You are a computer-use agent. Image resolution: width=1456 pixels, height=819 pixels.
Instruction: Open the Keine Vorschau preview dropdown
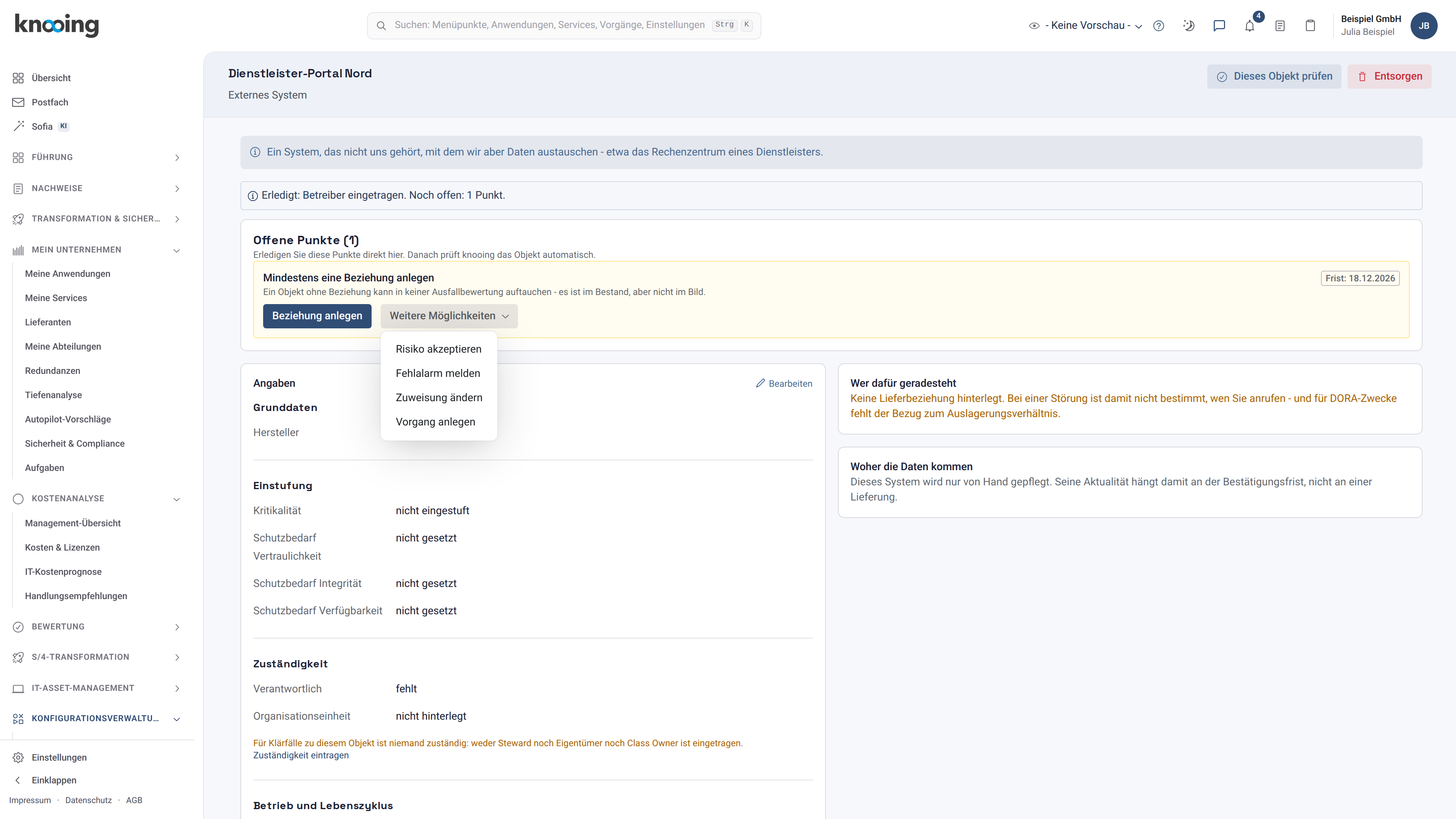tap(1085, 25)
